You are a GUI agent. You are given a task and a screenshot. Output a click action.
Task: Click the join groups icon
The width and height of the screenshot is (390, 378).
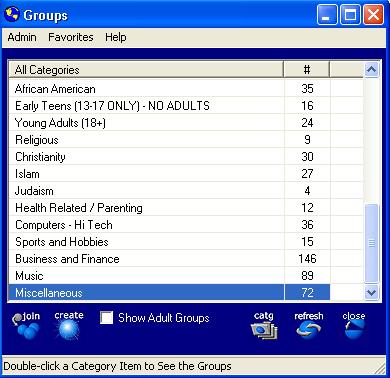[26, 325]
